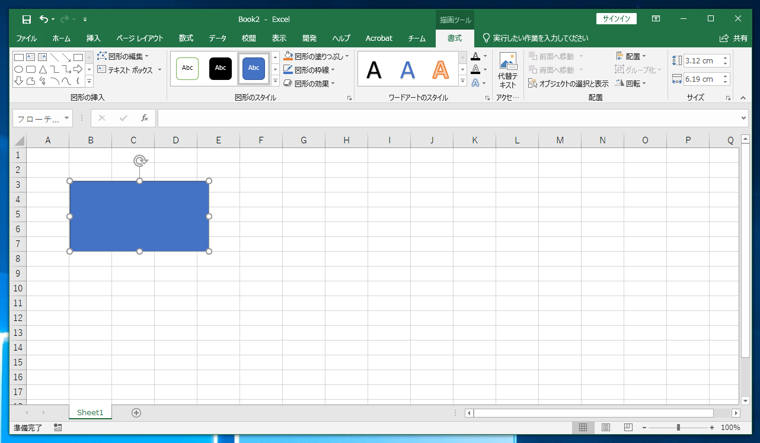The height and width of the screenshot is (443, 760).
Task: Switch to the 挿入 tab
Action: tap(93, 38)
